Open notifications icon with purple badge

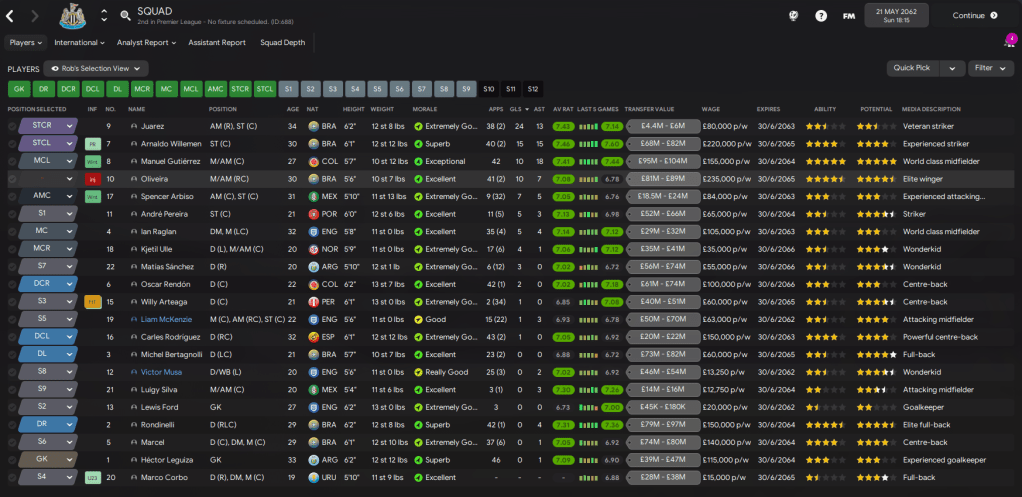pyautogui.click(x=1008, y=42)
